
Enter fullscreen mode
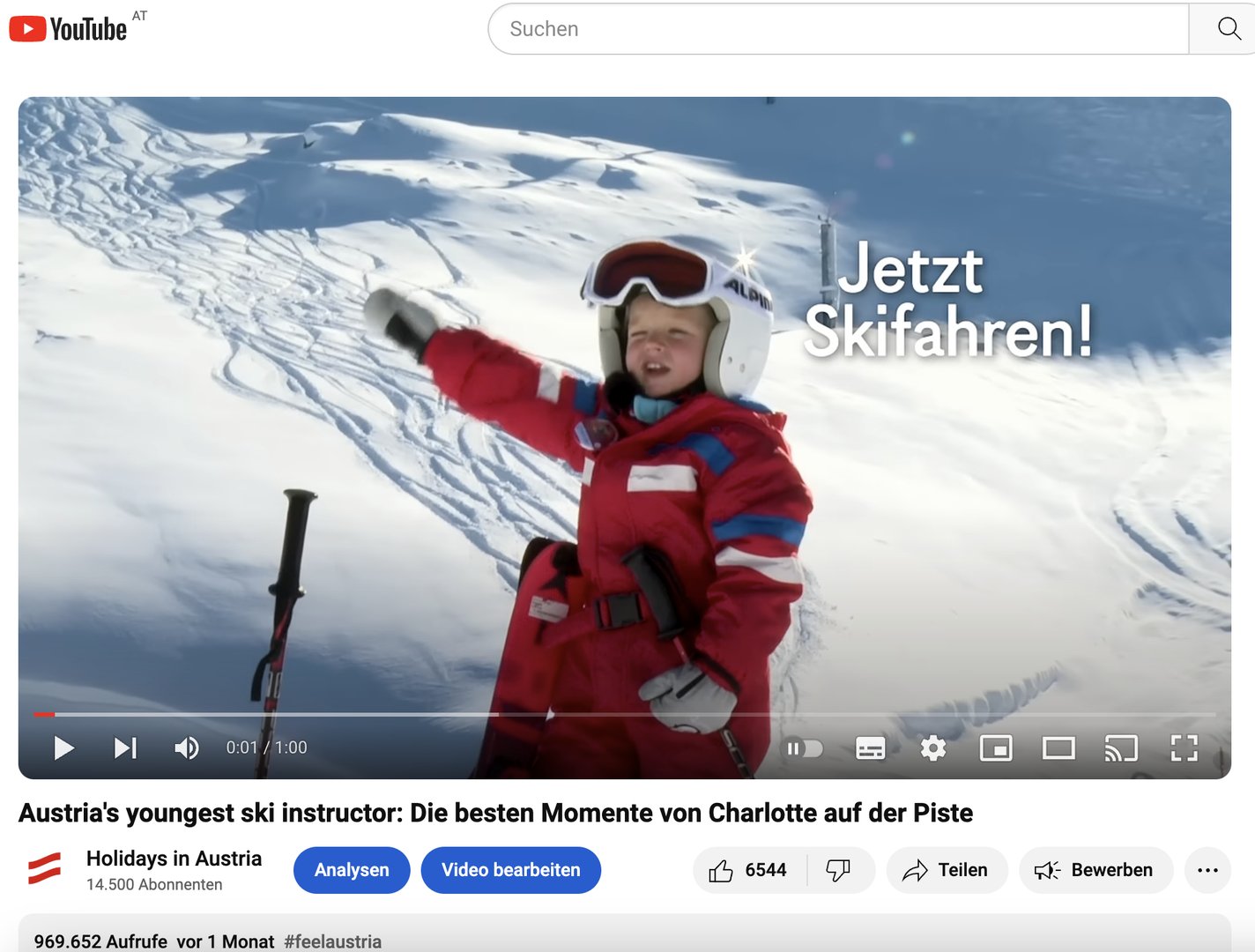[x=1184, y=747]
